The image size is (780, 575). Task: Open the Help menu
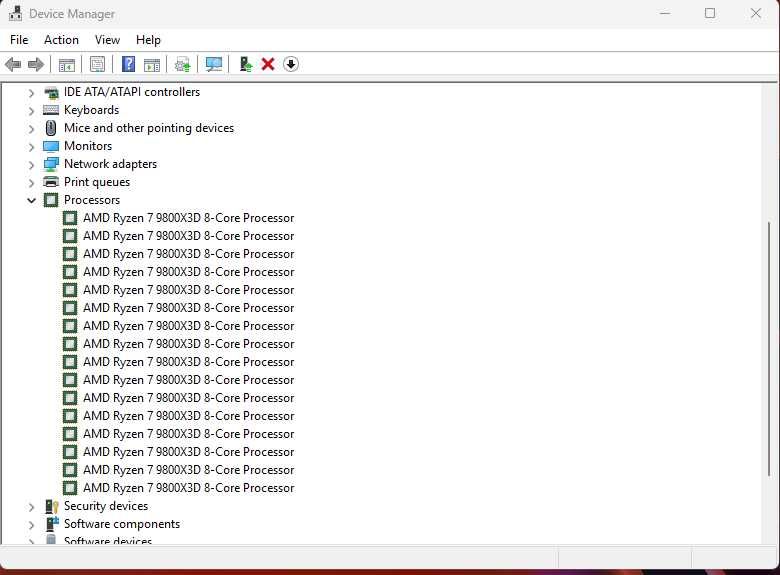click(x=148, y=40)
